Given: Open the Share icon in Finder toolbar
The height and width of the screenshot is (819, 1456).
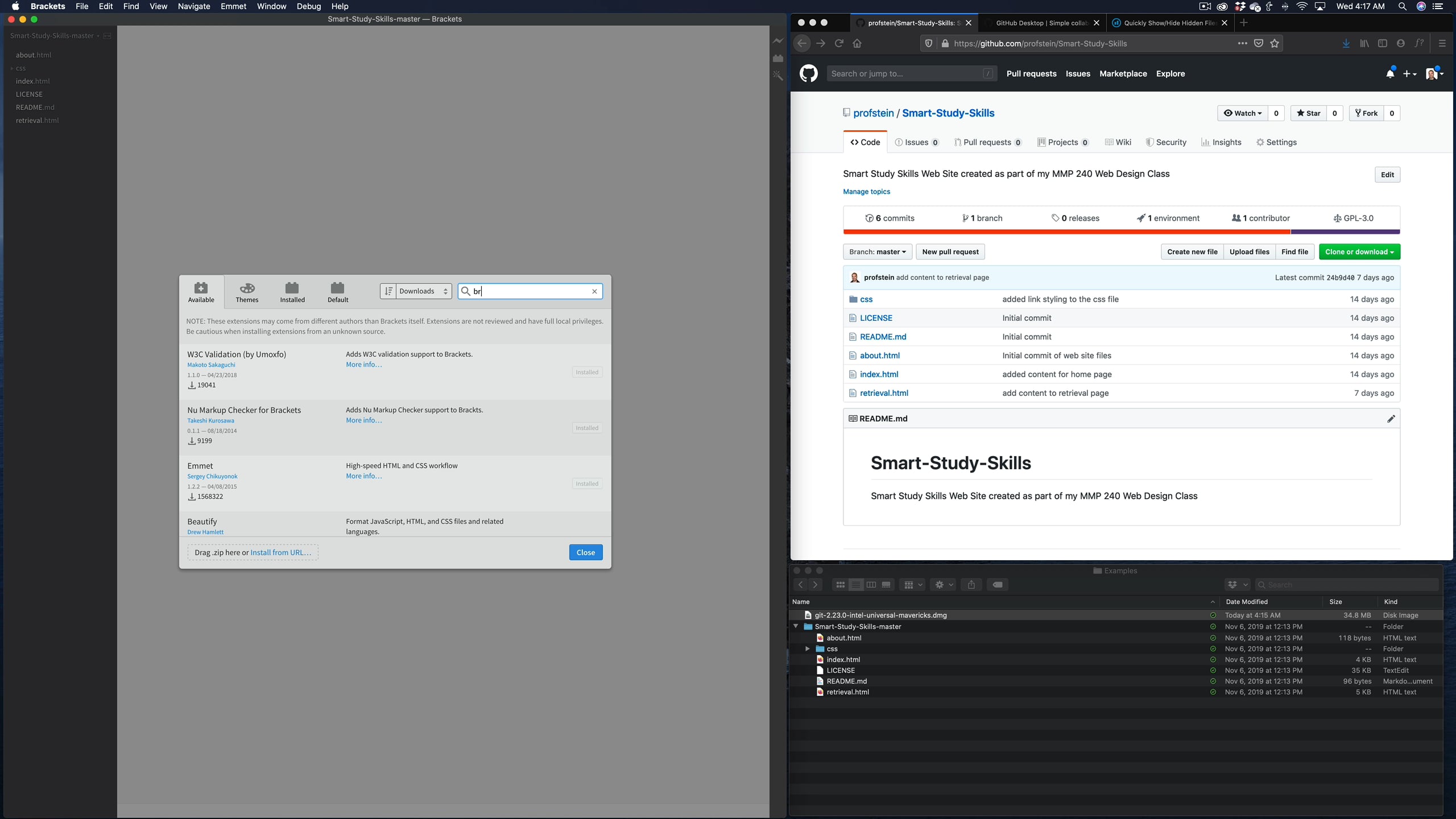Looking at the screenshot, I should [971, 585].
